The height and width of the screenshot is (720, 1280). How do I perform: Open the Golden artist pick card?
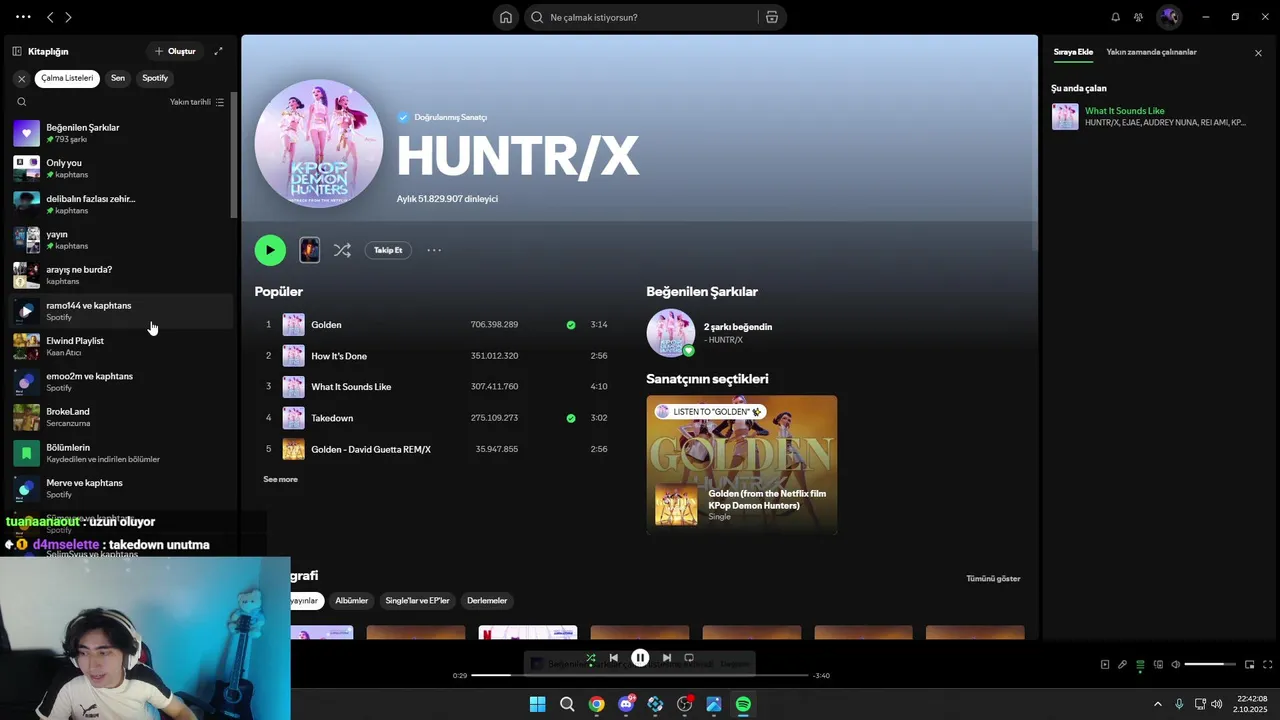pos(742,465)
